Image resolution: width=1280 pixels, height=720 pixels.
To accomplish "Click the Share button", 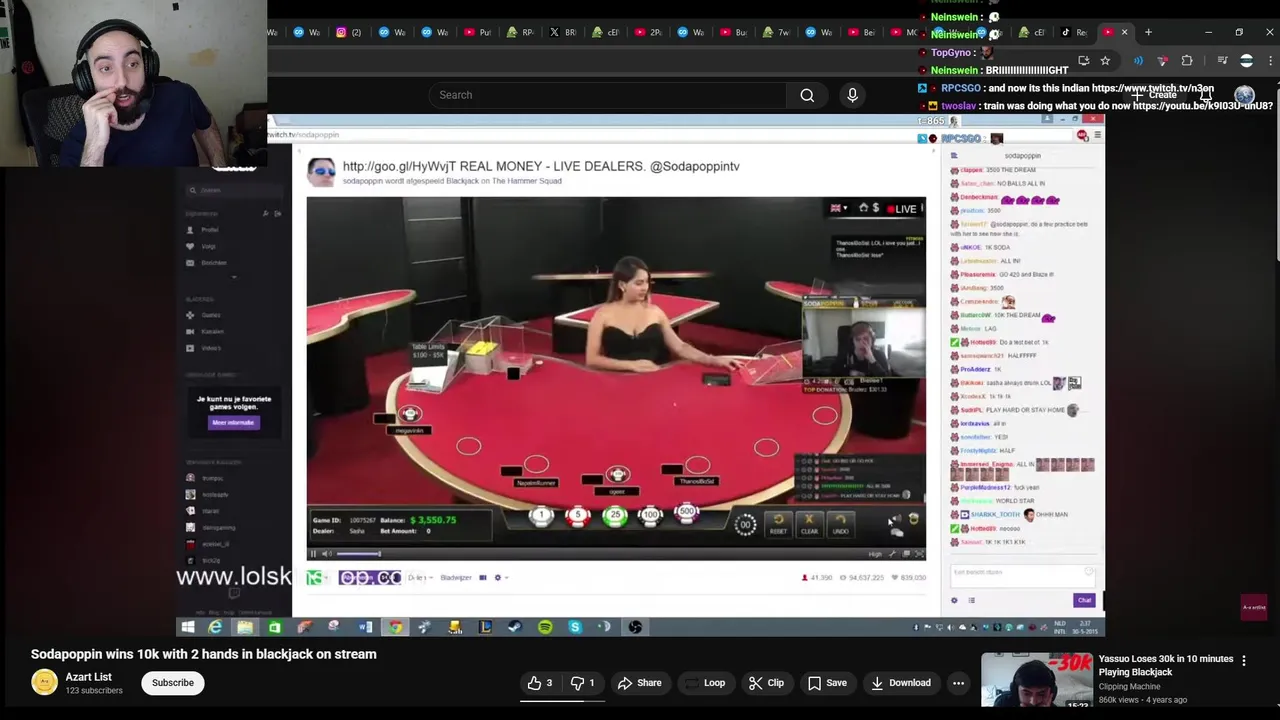I will (639, 683).
